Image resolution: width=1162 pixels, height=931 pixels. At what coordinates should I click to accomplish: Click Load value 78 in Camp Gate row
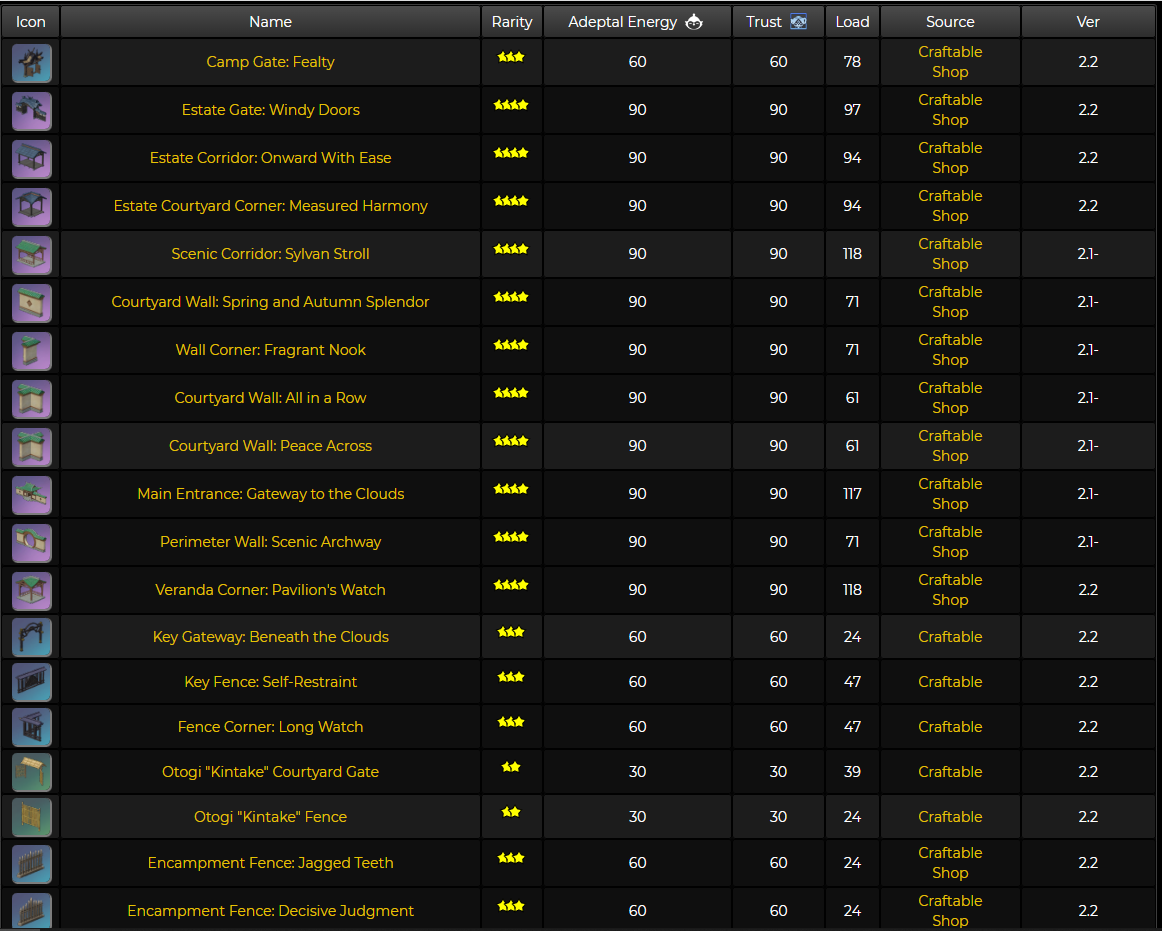[852, 62]
